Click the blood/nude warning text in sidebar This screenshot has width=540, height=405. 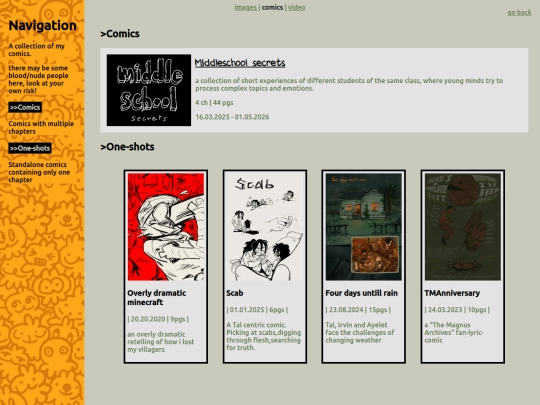[x=38, y=80]
